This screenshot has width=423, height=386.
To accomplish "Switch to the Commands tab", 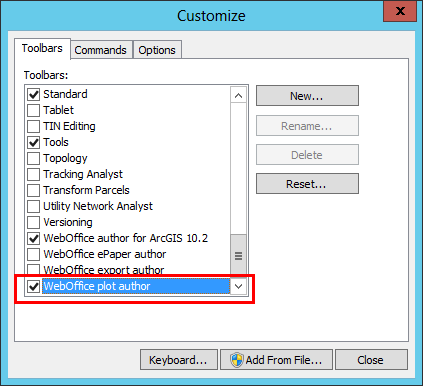I will pos(100,50).
